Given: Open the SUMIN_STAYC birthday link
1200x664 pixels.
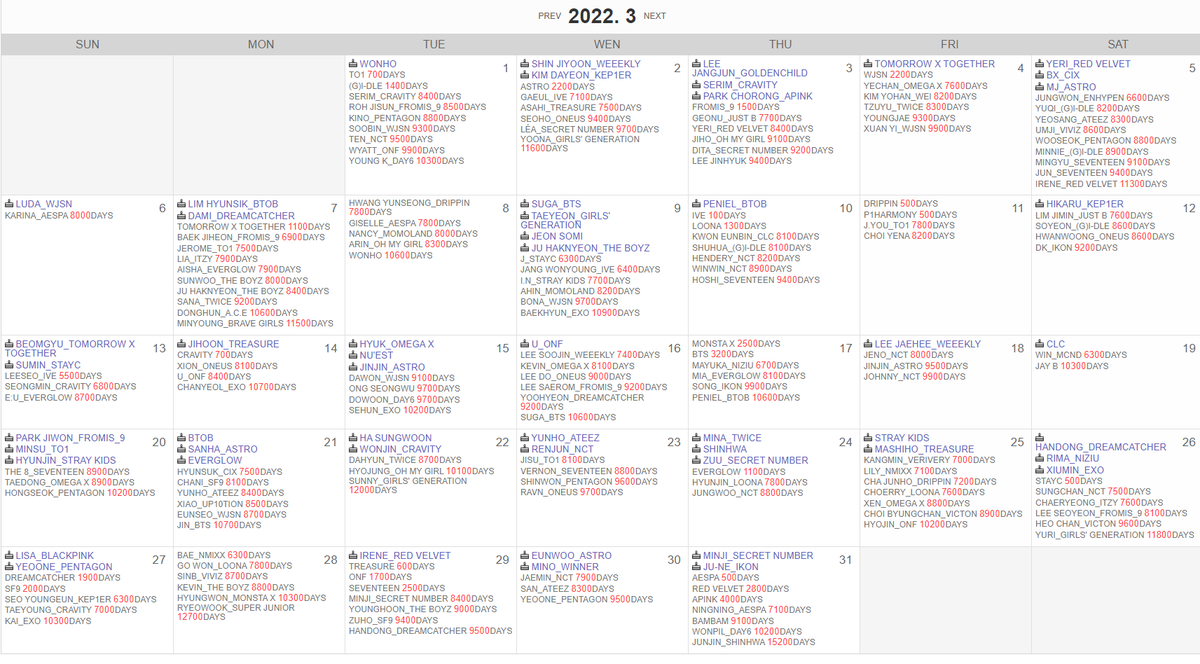Looking at the screenshot, I should pyautogui.click(x=48, y=366).
